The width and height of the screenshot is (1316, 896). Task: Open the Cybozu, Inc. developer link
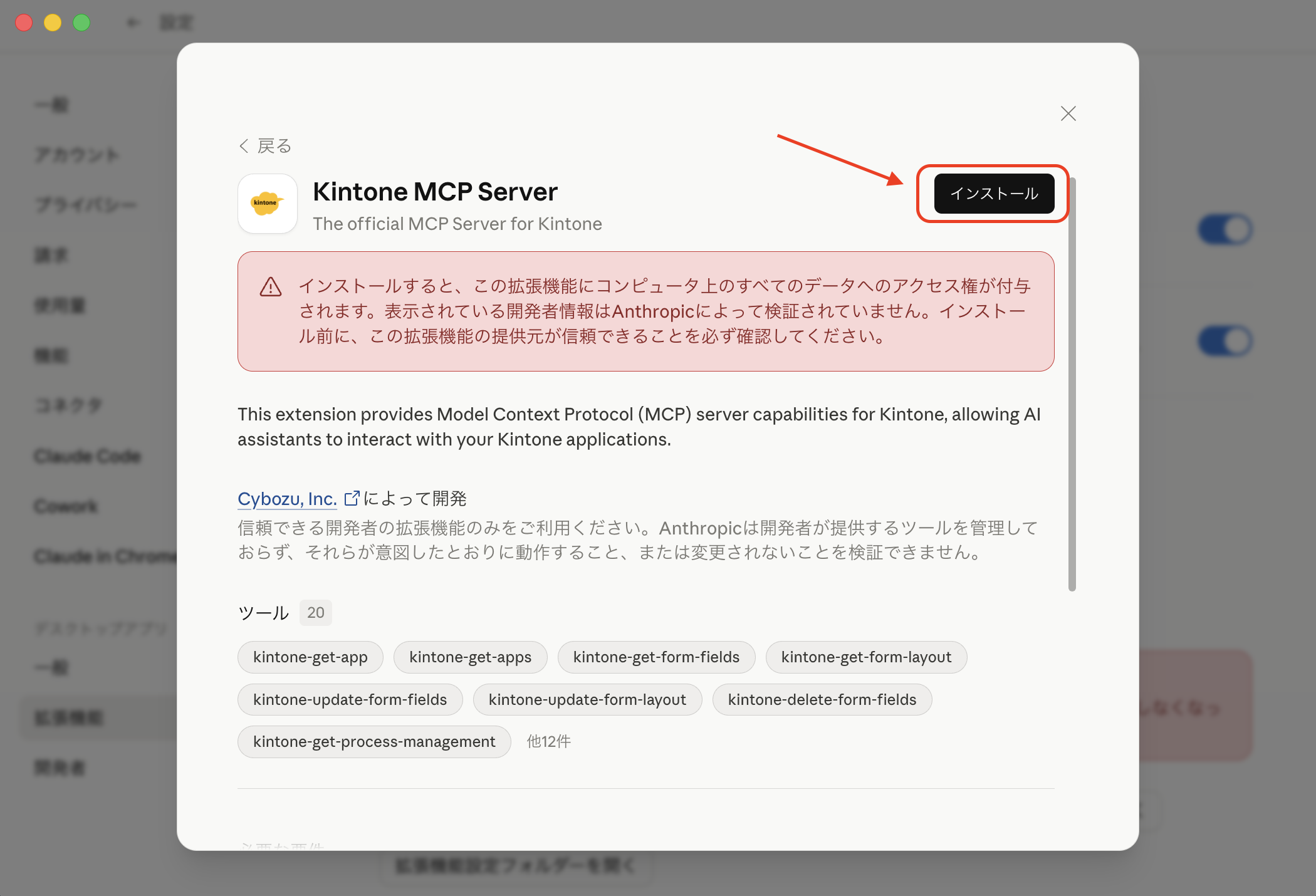[x=287, y=499]
